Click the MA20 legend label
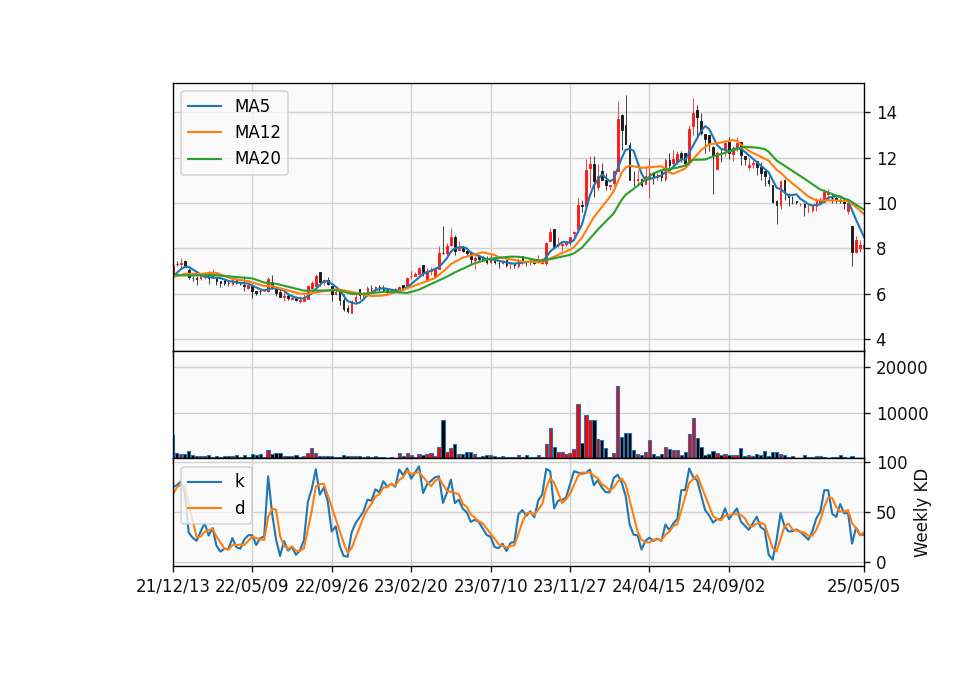This screenshot has height=690, width=960. pyautogui.click(x=257, y=159)
